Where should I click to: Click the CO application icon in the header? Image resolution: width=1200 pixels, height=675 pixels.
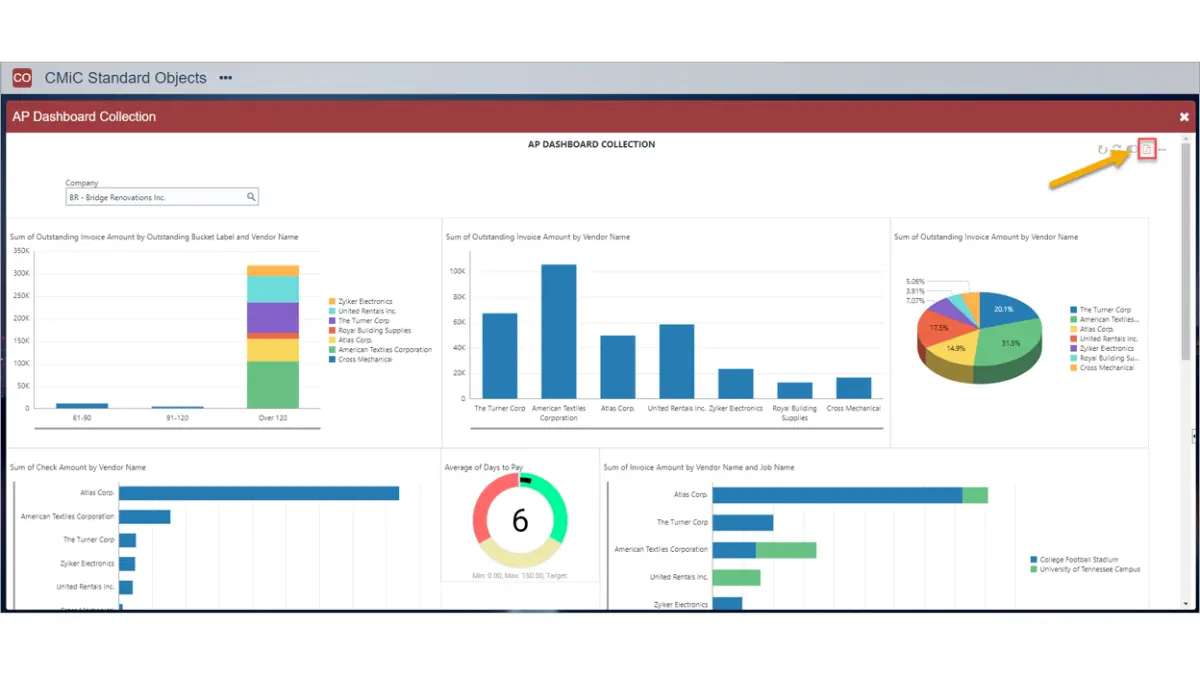pos(21,77)
